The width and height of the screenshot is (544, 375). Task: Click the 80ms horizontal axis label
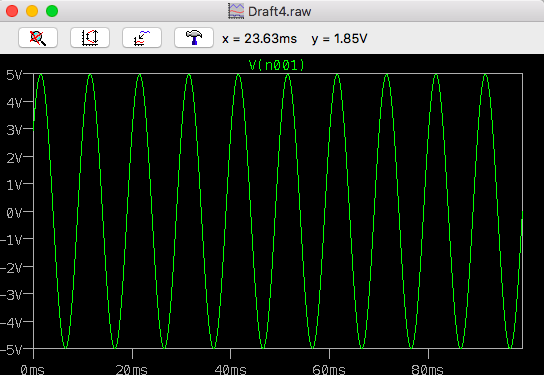[x=427, y=369]
